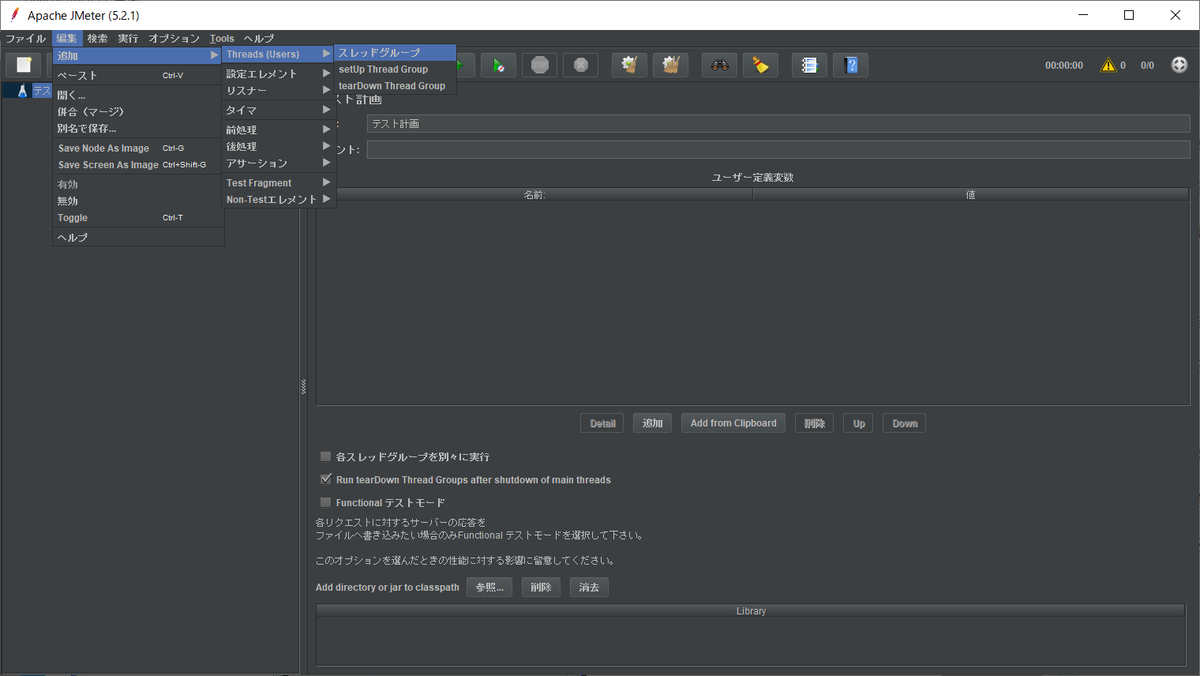Enable Functional テストモード checkbox
Screen dimensions: 1200x676
[326, 502]
